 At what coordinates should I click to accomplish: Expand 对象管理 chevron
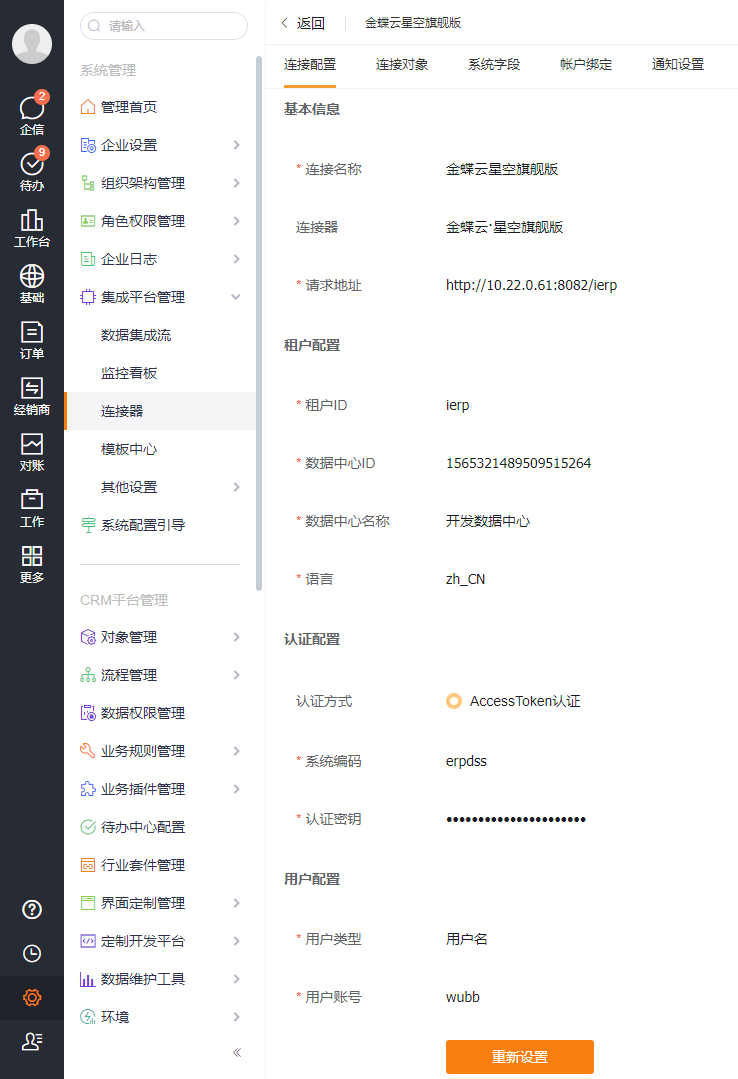click(236, 637)
